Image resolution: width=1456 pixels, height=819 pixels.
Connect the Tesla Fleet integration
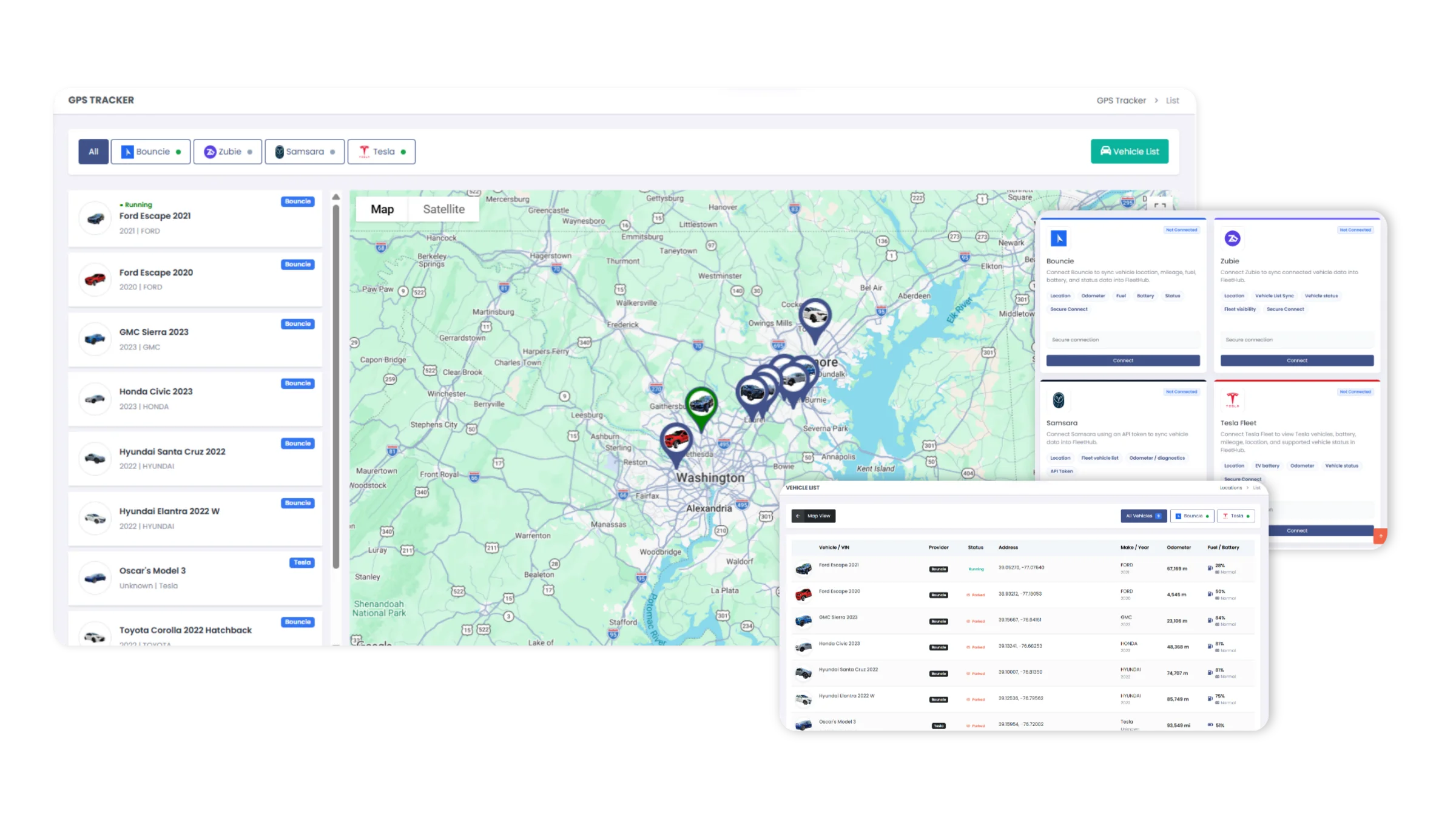point(1297,530)
